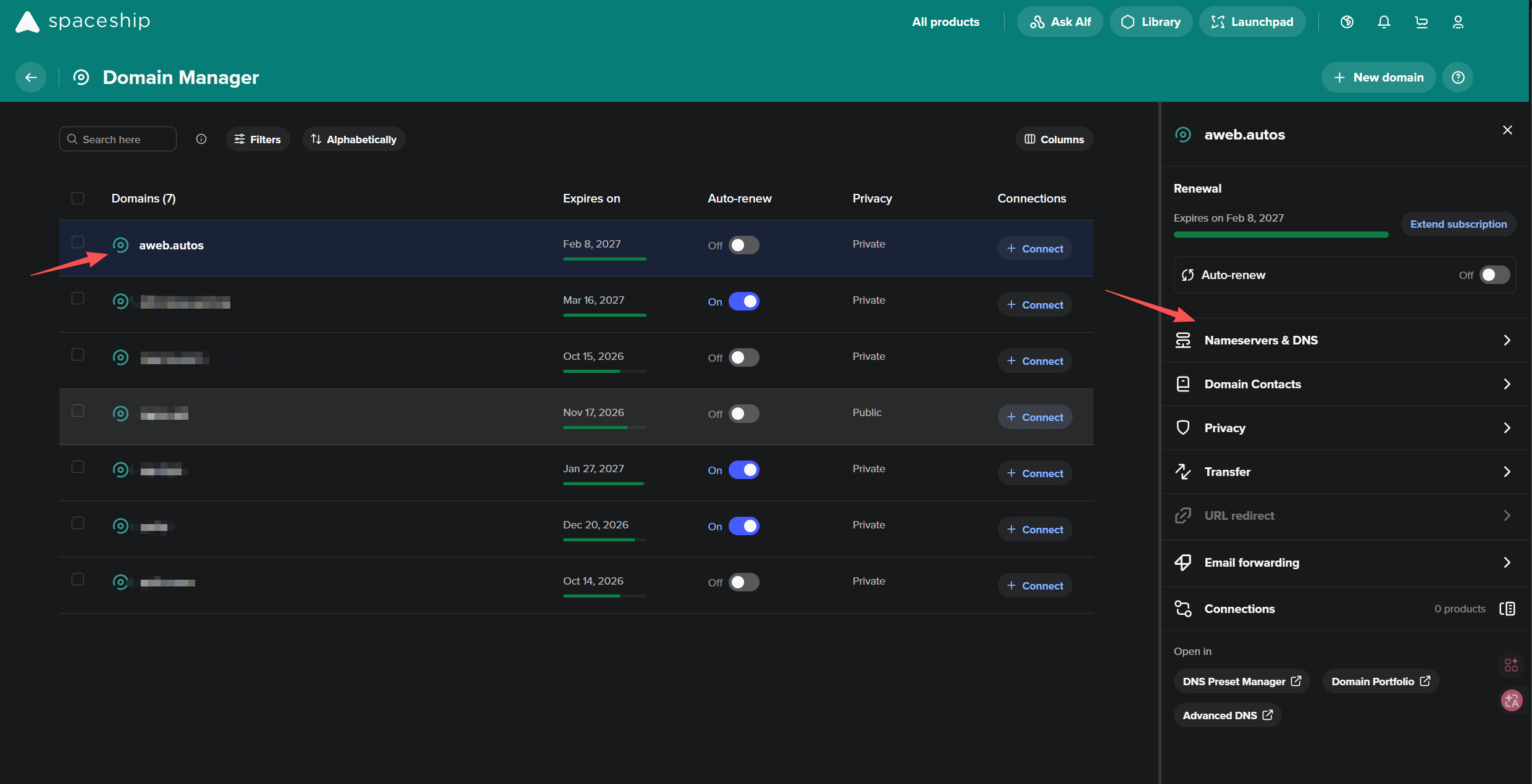Click the help question mark icon
The image size is (1532, 784).
(1458, 77)
